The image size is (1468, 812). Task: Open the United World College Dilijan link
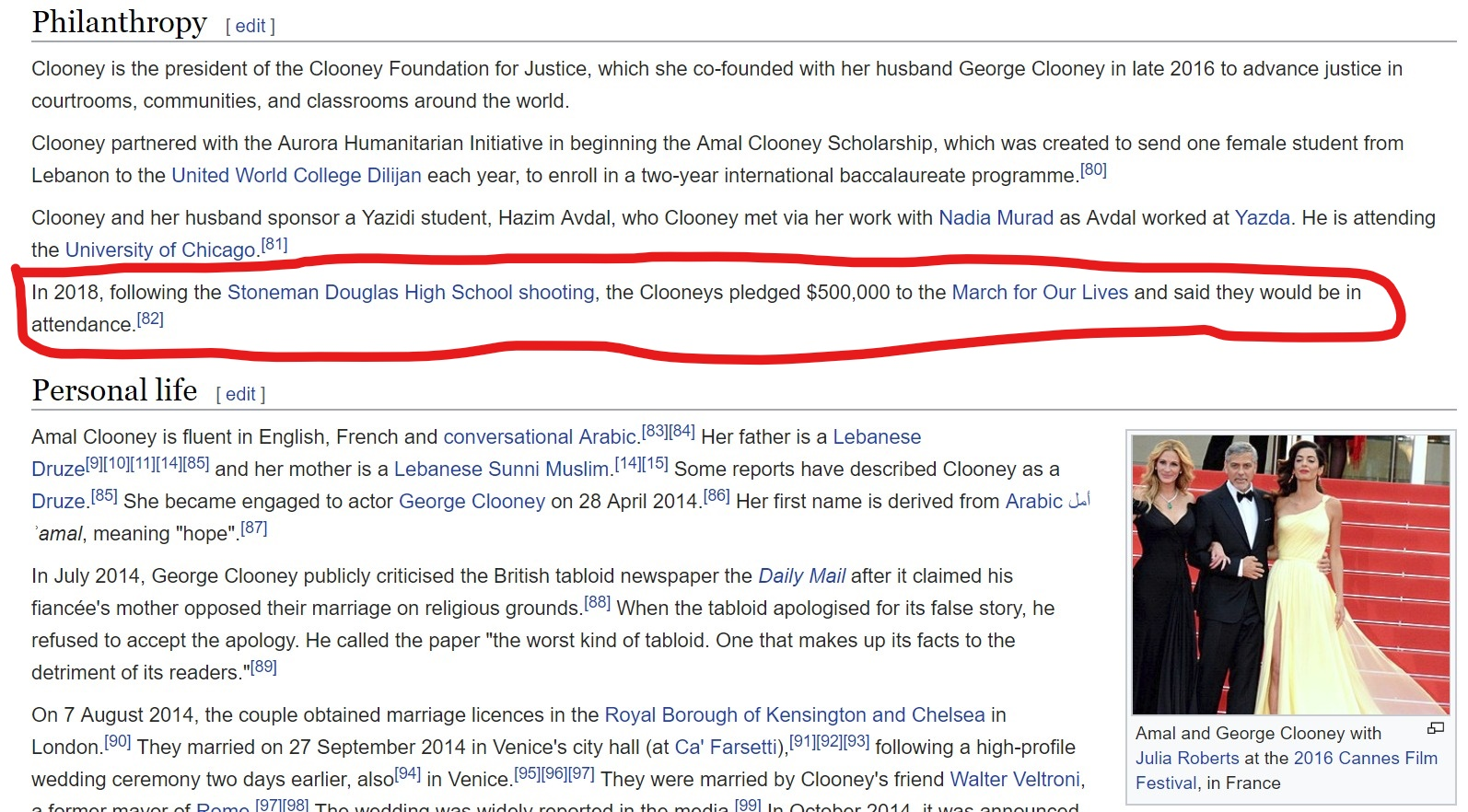(297, 175)
